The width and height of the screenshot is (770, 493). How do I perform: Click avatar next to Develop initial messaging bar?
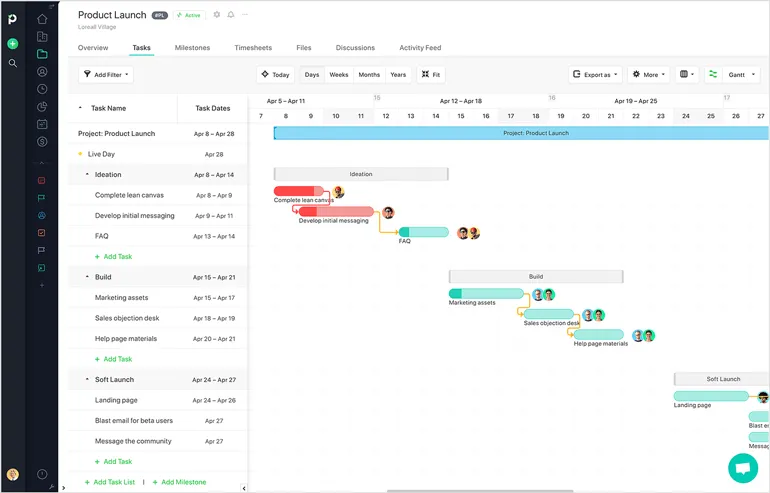pos(388,213)
